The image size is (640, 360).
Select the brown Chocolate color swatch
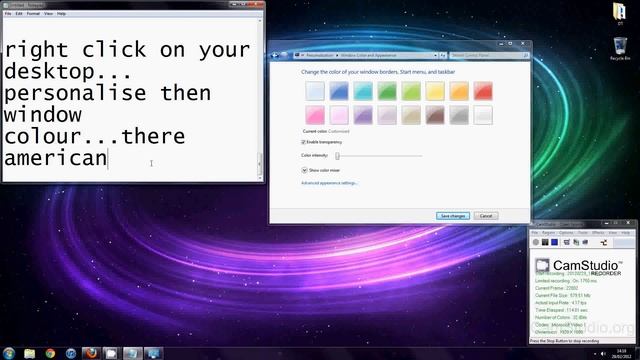[435, 115]
